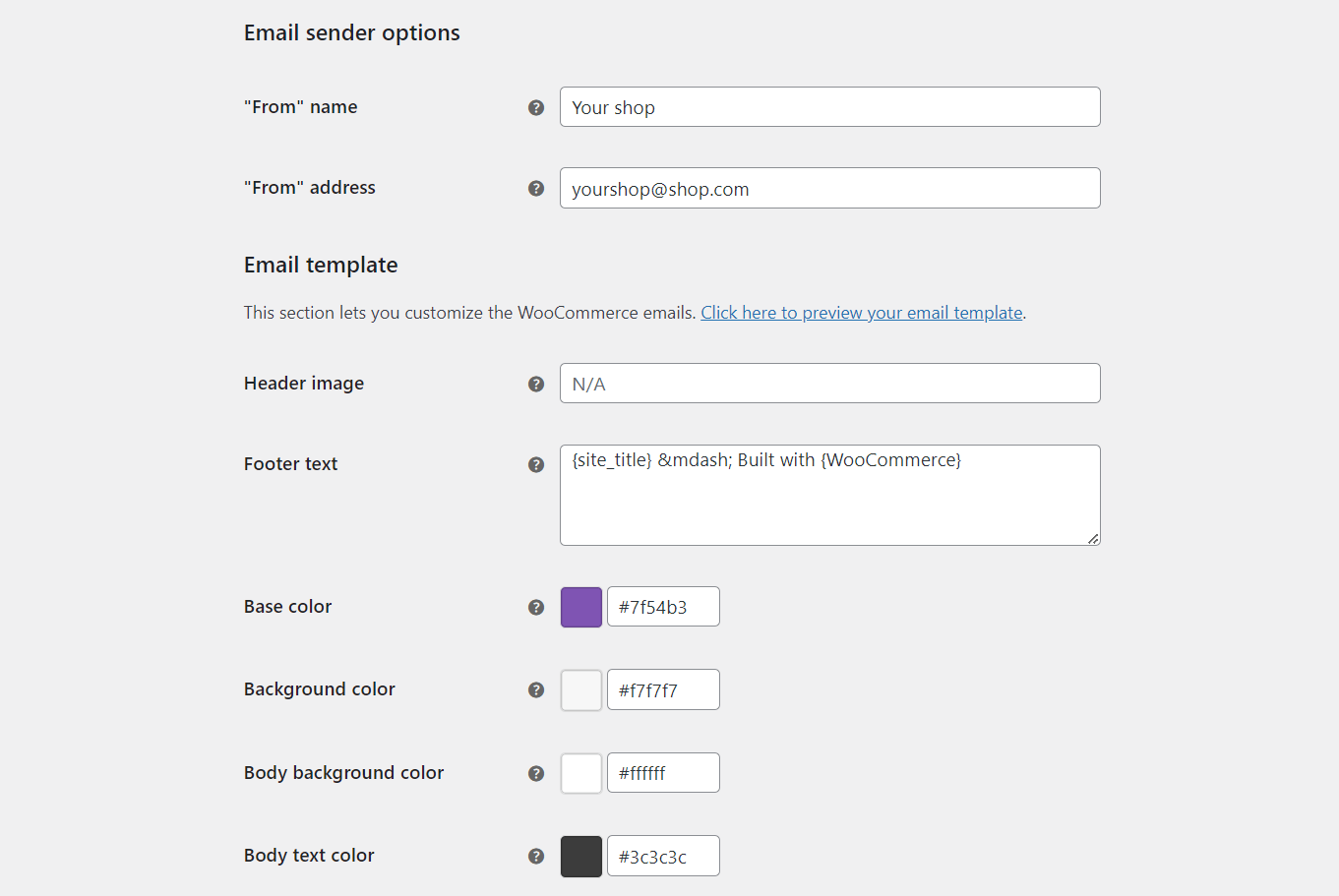
Task: Click the "From" name label
Action: coord(301,107)
